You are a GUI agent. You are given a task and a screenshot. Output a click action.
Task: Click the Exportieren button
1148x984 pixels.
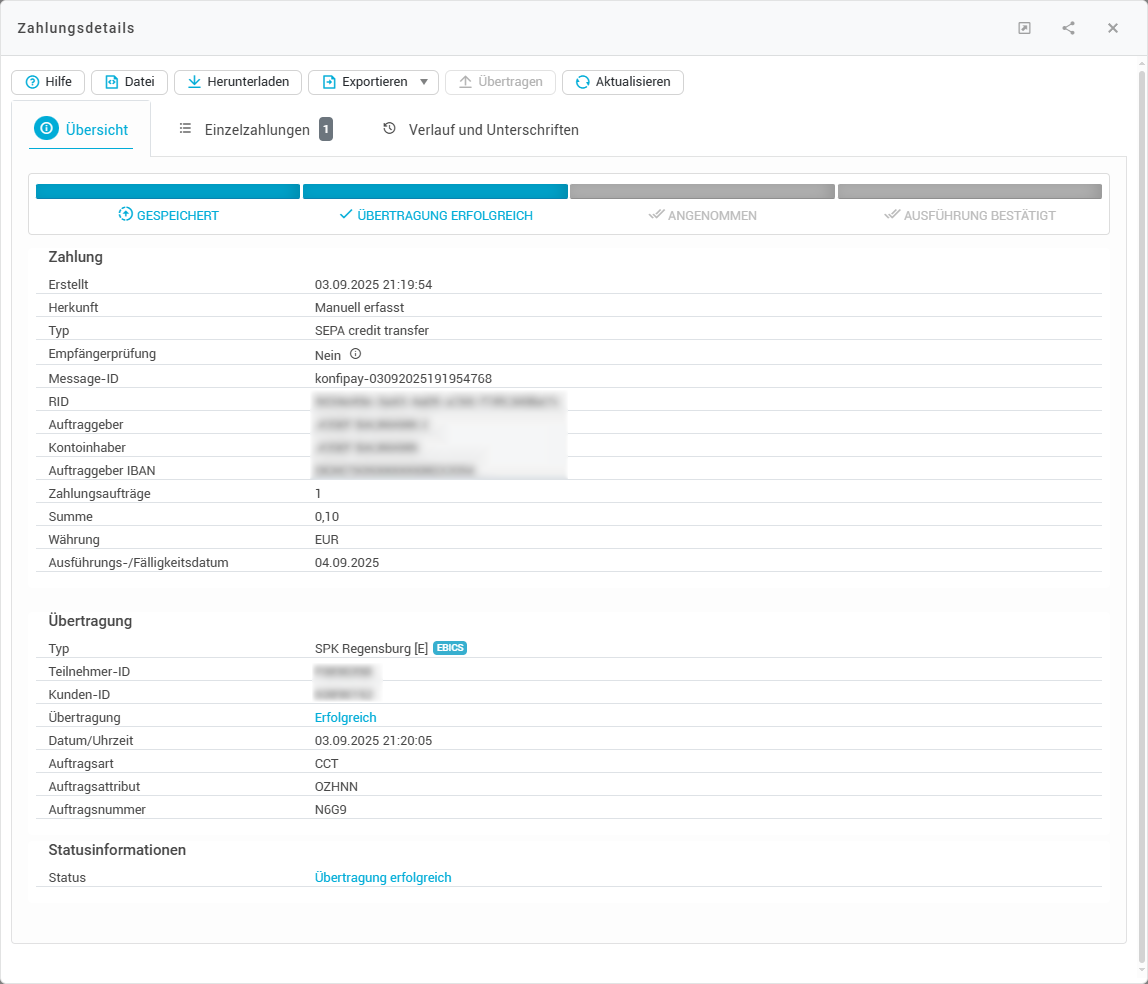point(364,82)
